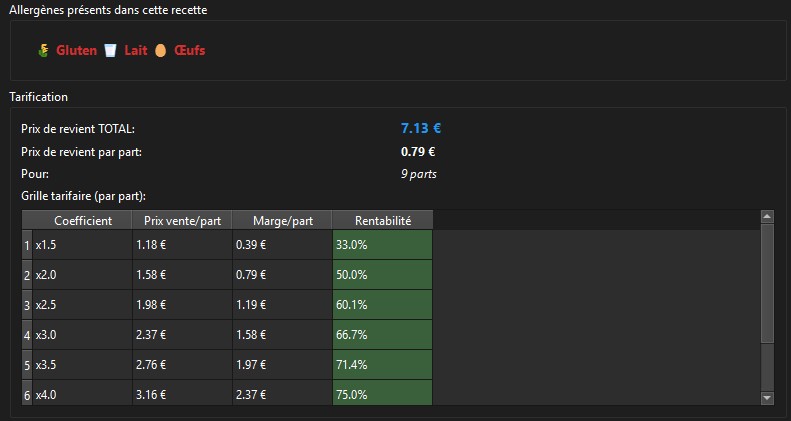791x421 pixels.
Task: Click the Prix vente/part column header
Action: click(x=182, y=220)
